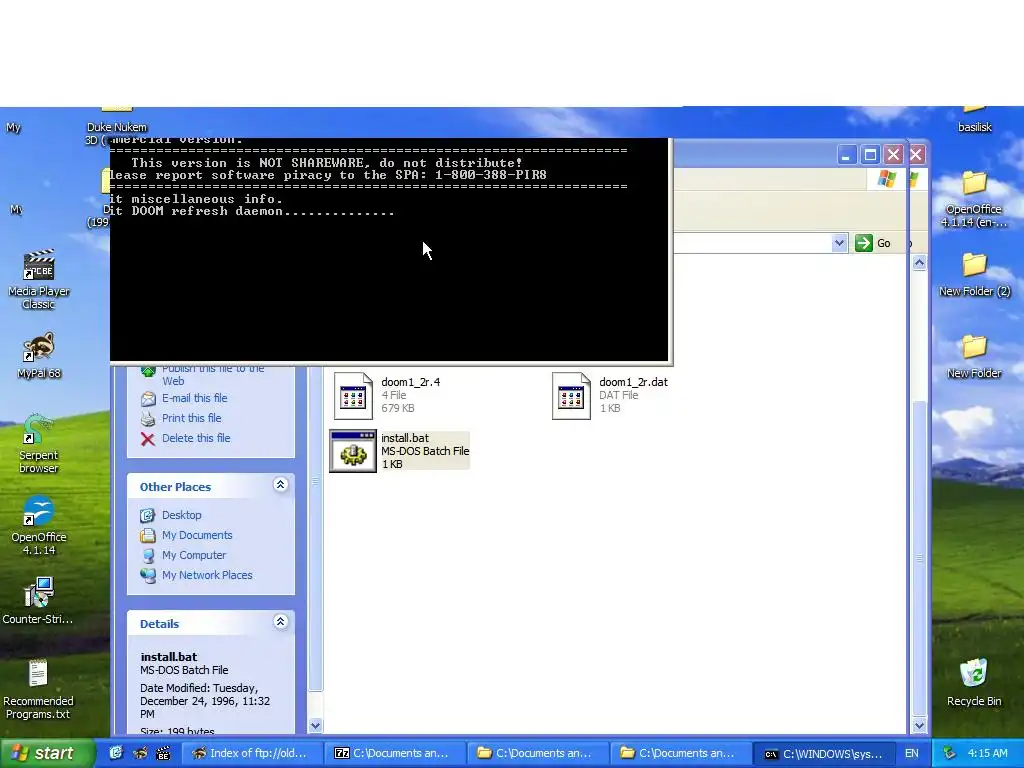Collapse the Details panel
The image size is (1024, 768).
tap(280, 622)
